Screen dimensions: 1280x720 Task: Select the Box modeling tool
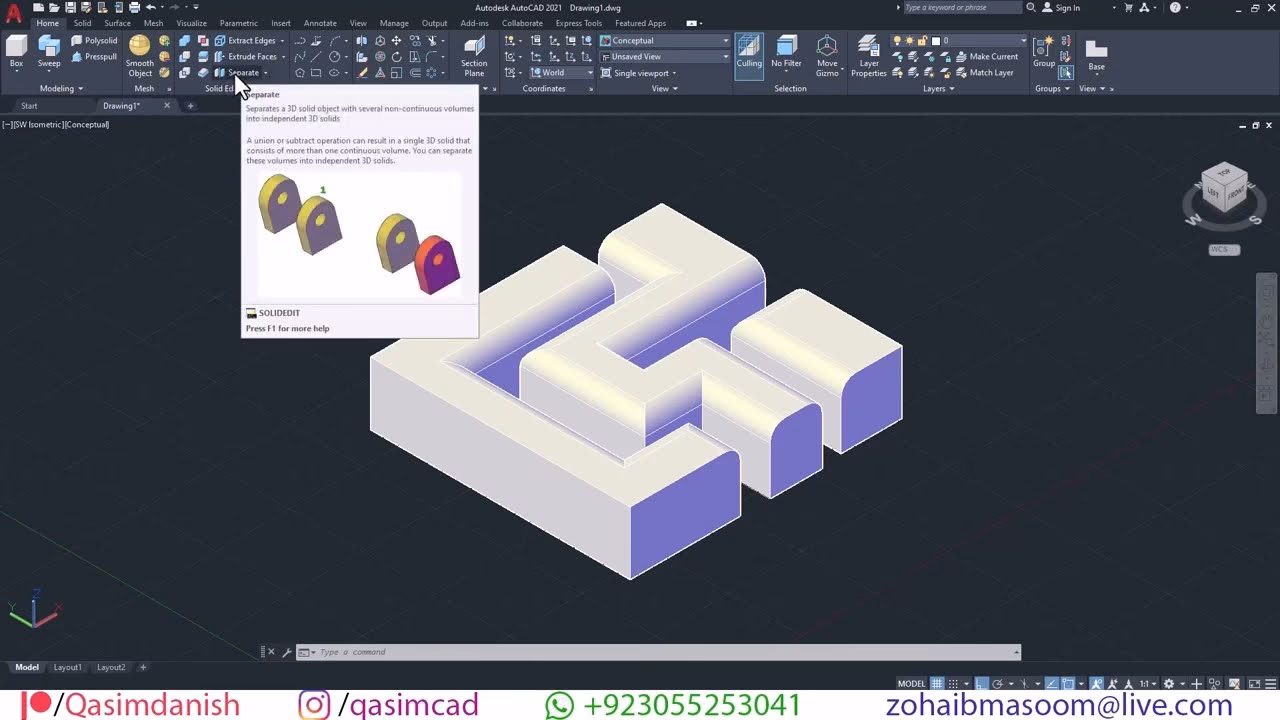pyautogui.click(x=16, y=52)
